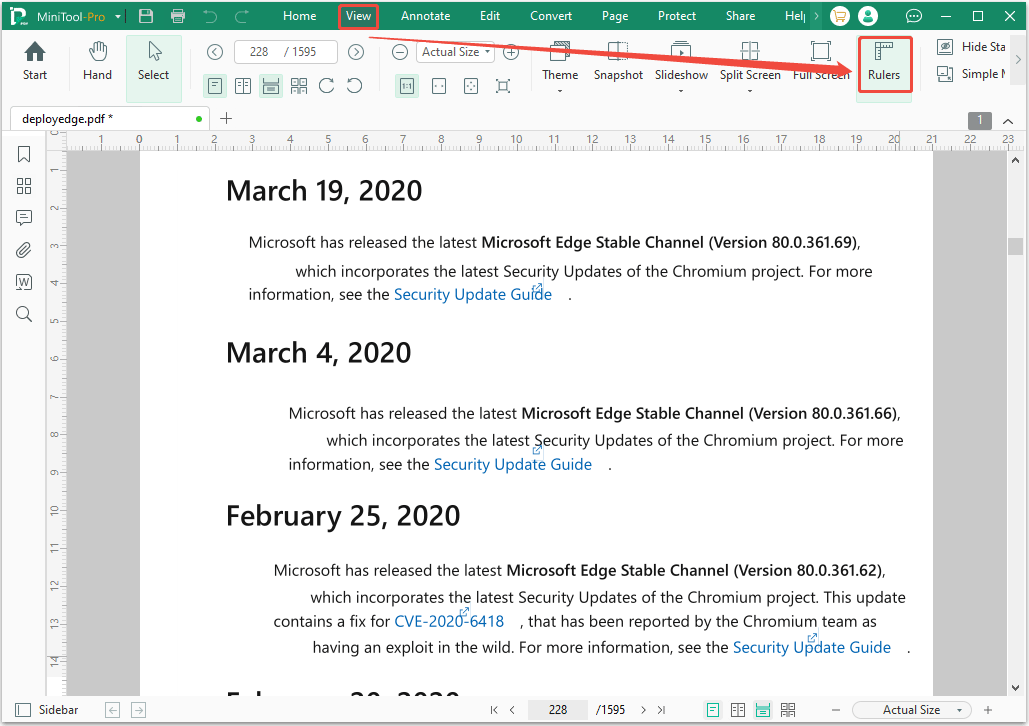The width and height of the screenshot is (1029, 726).
Task: Open the shopping cart icon
Action: coord(839,16)
